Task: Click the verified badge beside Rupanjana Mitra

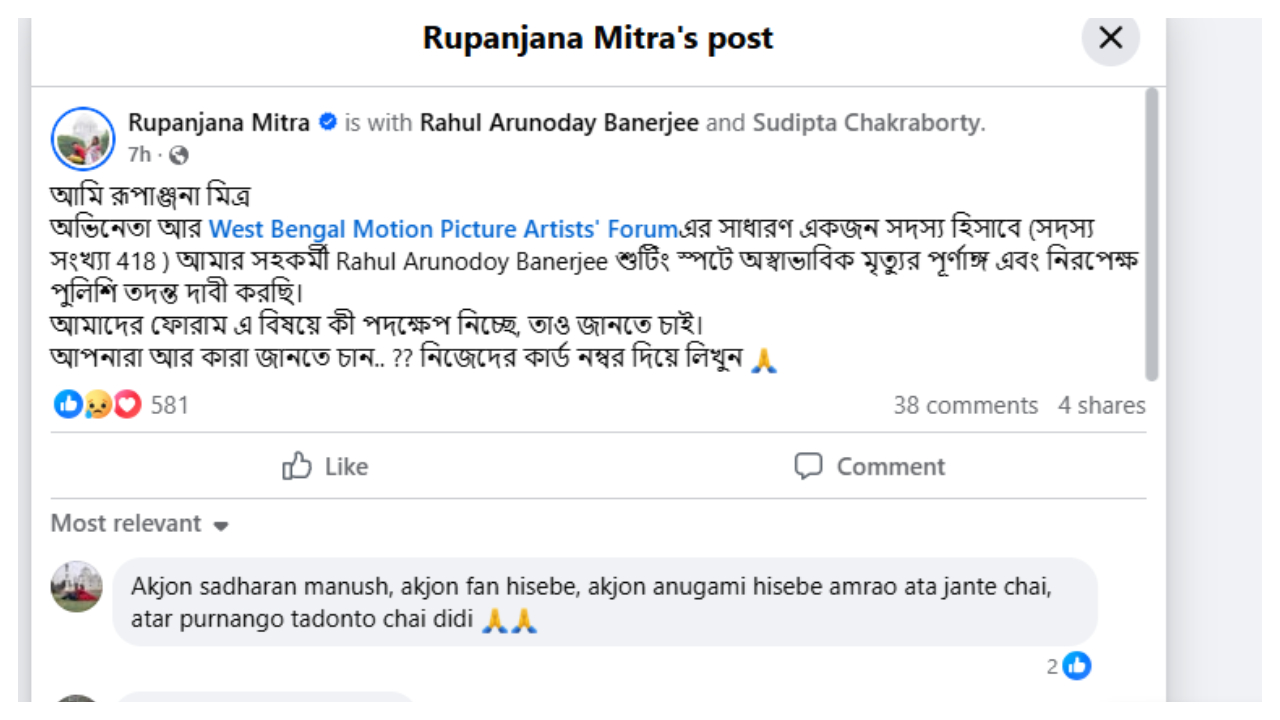Action: tap(327, 123)
